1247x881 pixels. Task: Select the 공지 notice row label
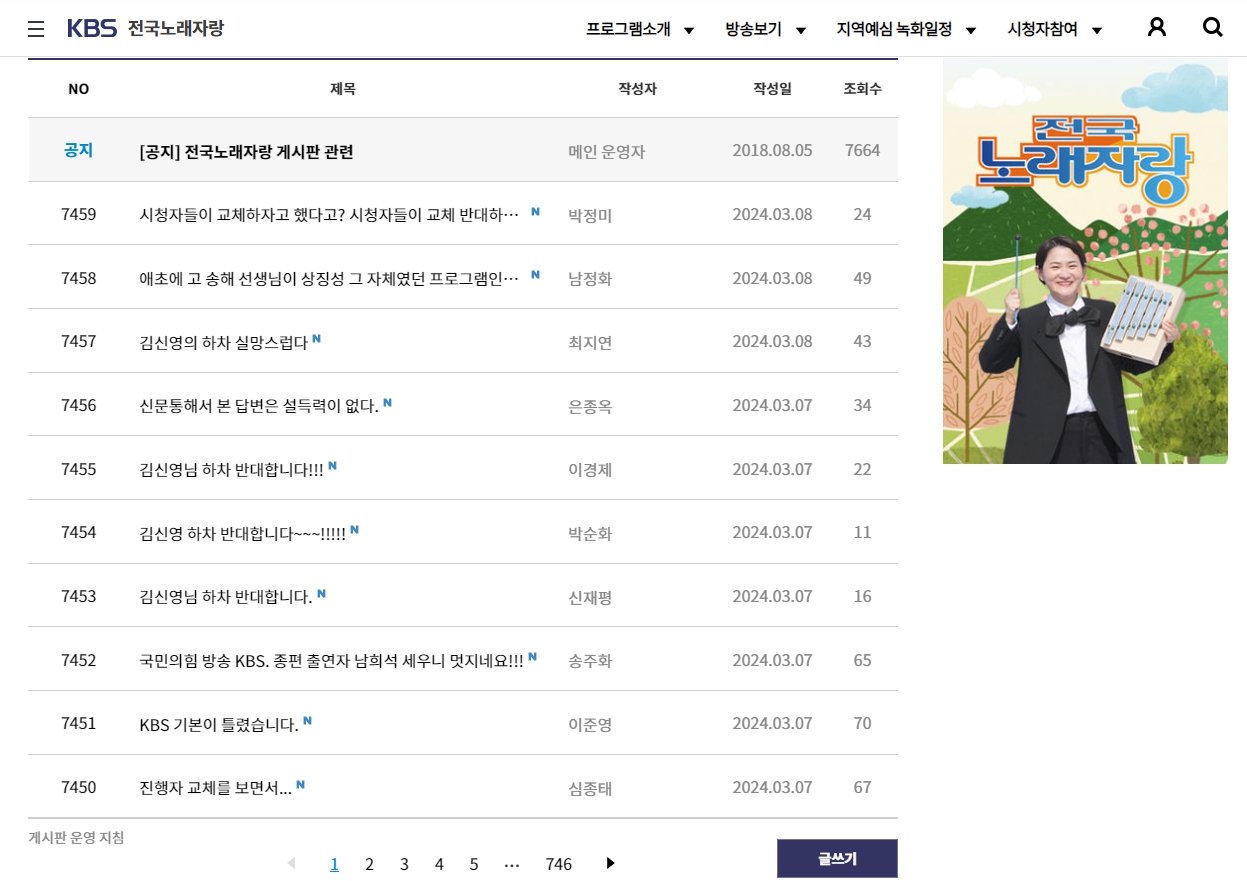(79, 150)
